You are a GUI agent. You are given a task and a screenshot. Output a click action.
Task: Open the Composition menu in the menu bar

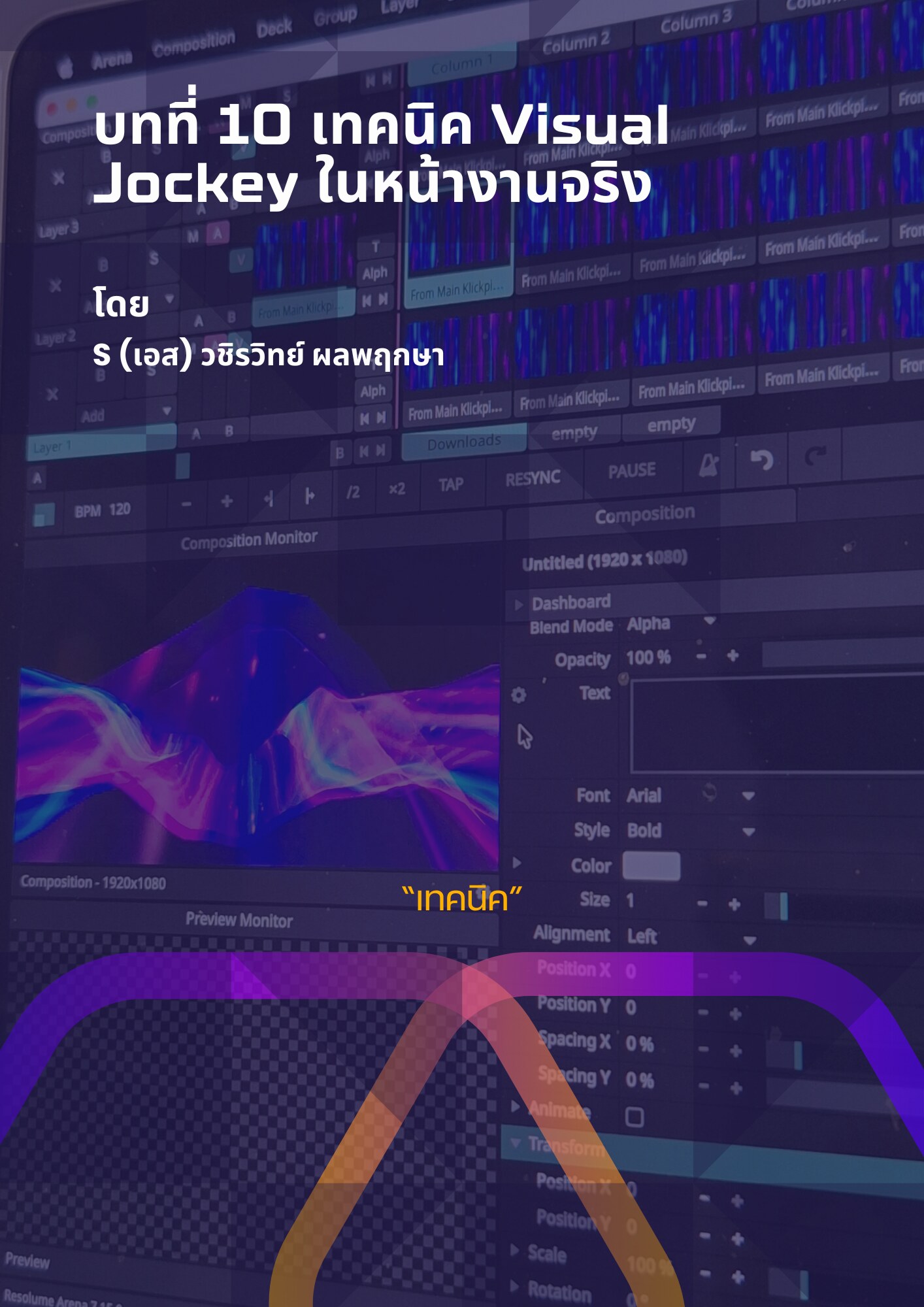pyautogui.click(x=193, y=42)
